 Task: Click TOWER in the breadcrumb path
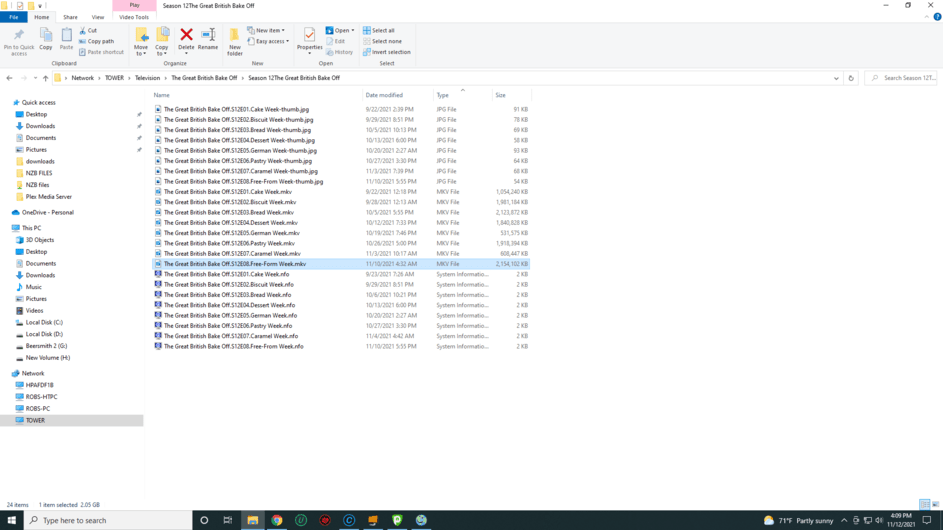coord(114,78)
